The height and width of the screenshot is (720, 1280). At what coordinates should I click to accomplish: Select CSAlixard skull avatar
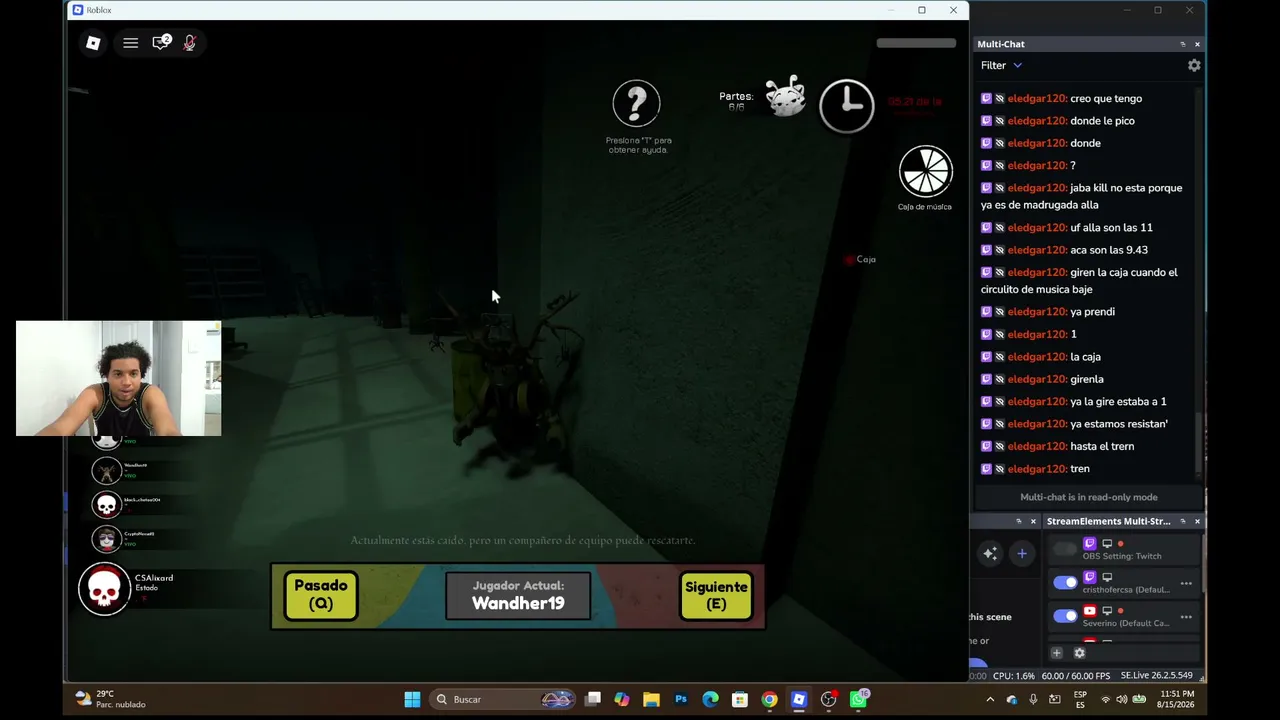pos(105,589)
